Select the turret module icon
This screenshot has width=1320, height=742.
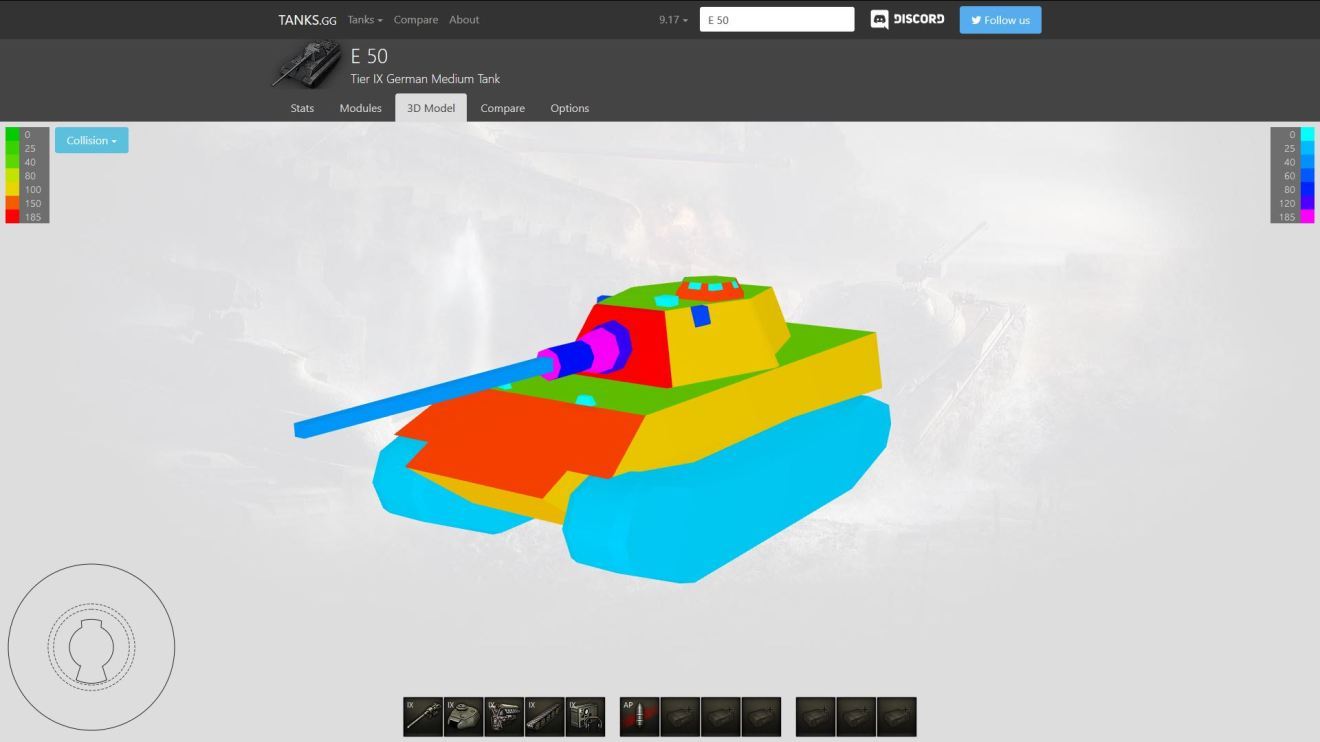(x=463, y=716)
